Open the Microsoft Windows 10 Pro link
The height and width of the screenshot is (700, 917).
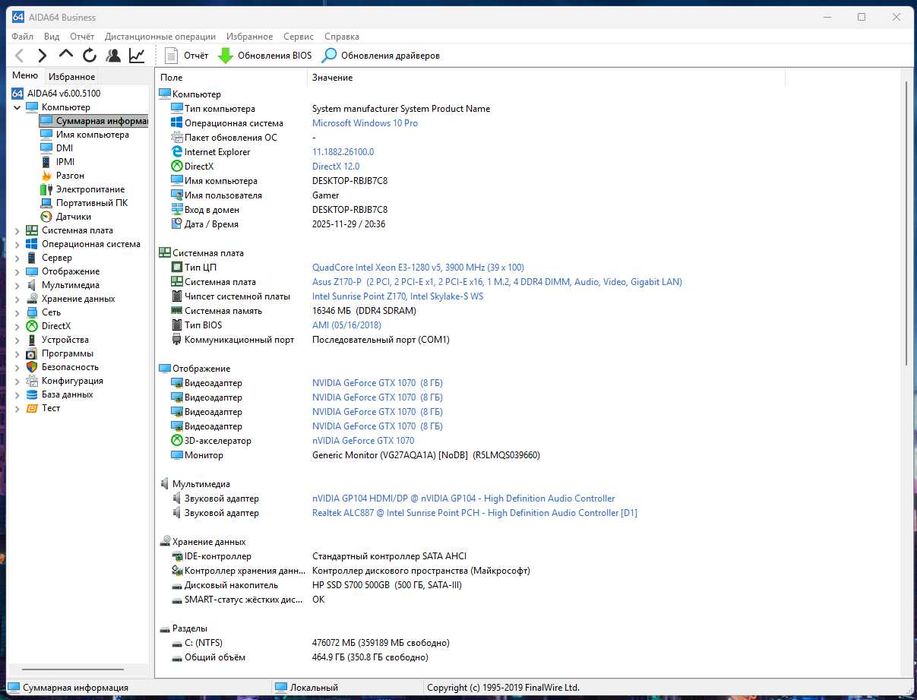coord(365,123)
